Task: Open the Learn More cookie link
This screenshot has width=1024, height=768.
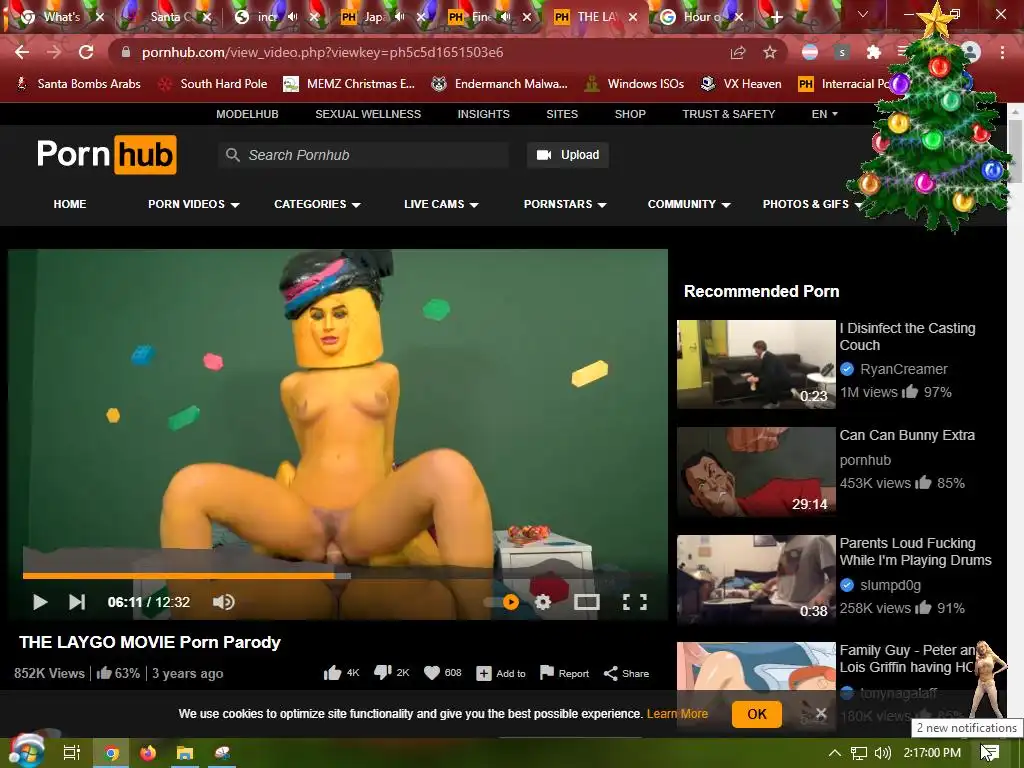Action: point(677,714)
